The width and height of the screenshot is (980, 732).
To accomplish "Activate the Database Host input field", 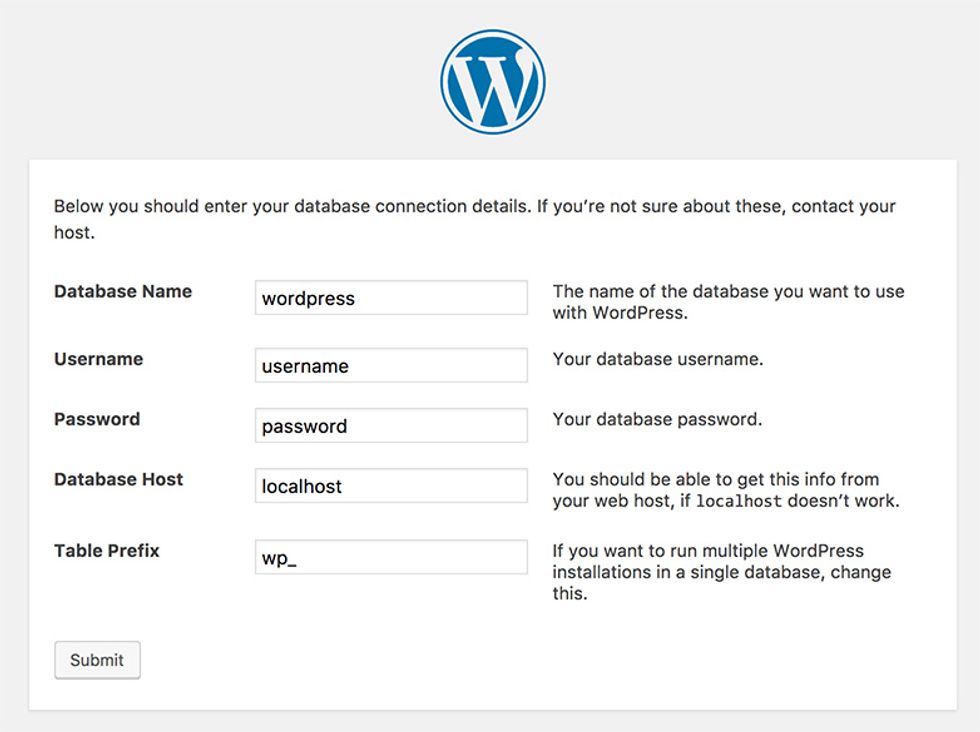I will pyautogui.click(x=391, y=485).
